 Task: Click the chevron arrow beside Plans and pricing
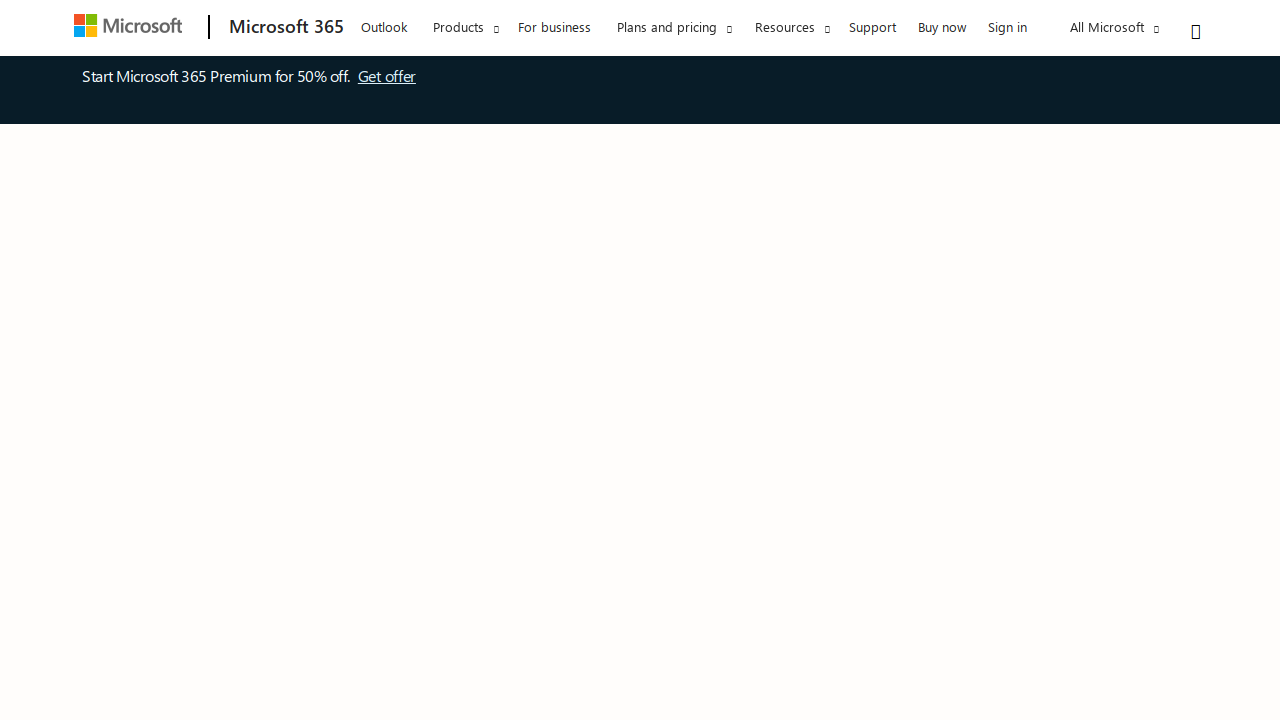(x=729, y=29)
